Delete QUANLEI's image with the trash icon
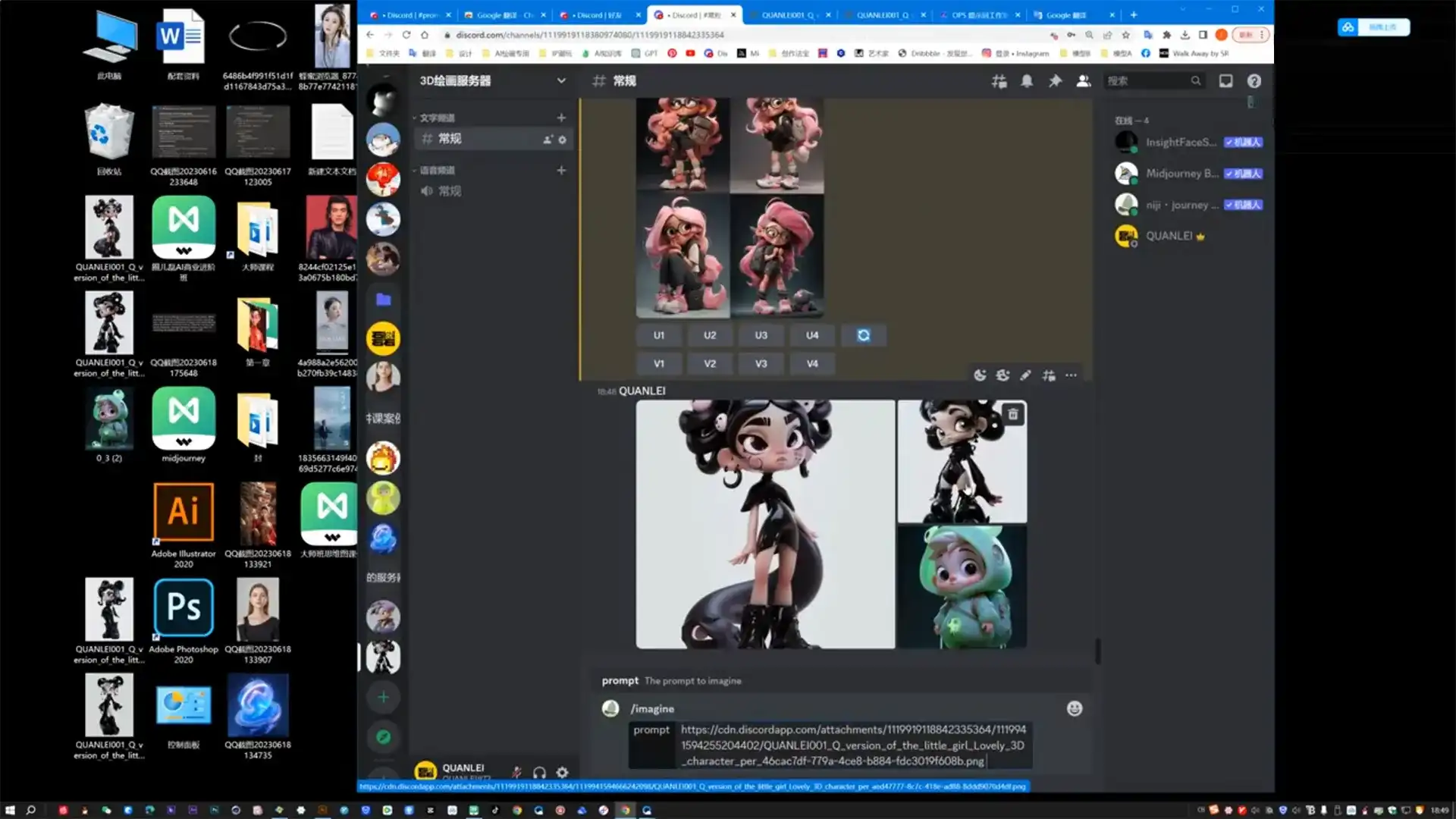Viewport: 1456px width, 819px height. click(1012, 414)
